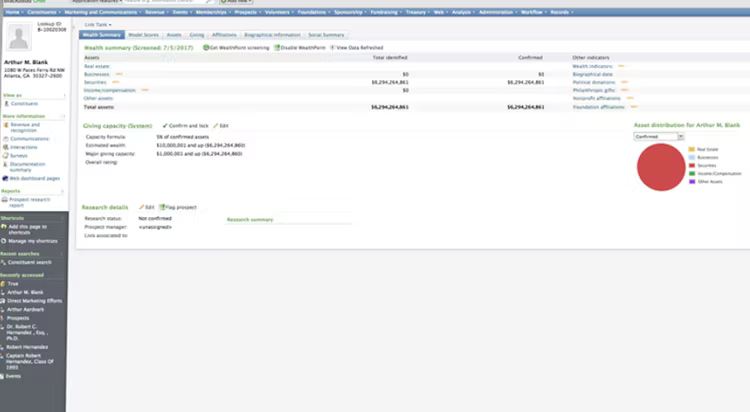Click the Communications icon in sidebar
This screenshot has height=412, width=750.
click(x=6, y=139)
